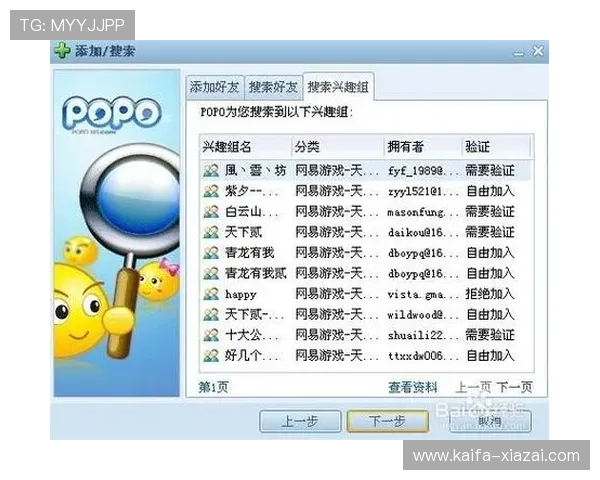Image resolution: width=600 pixels, height=480 pixels.
Task: Click the POPO logo in side panel
Action: pos(111,113)
